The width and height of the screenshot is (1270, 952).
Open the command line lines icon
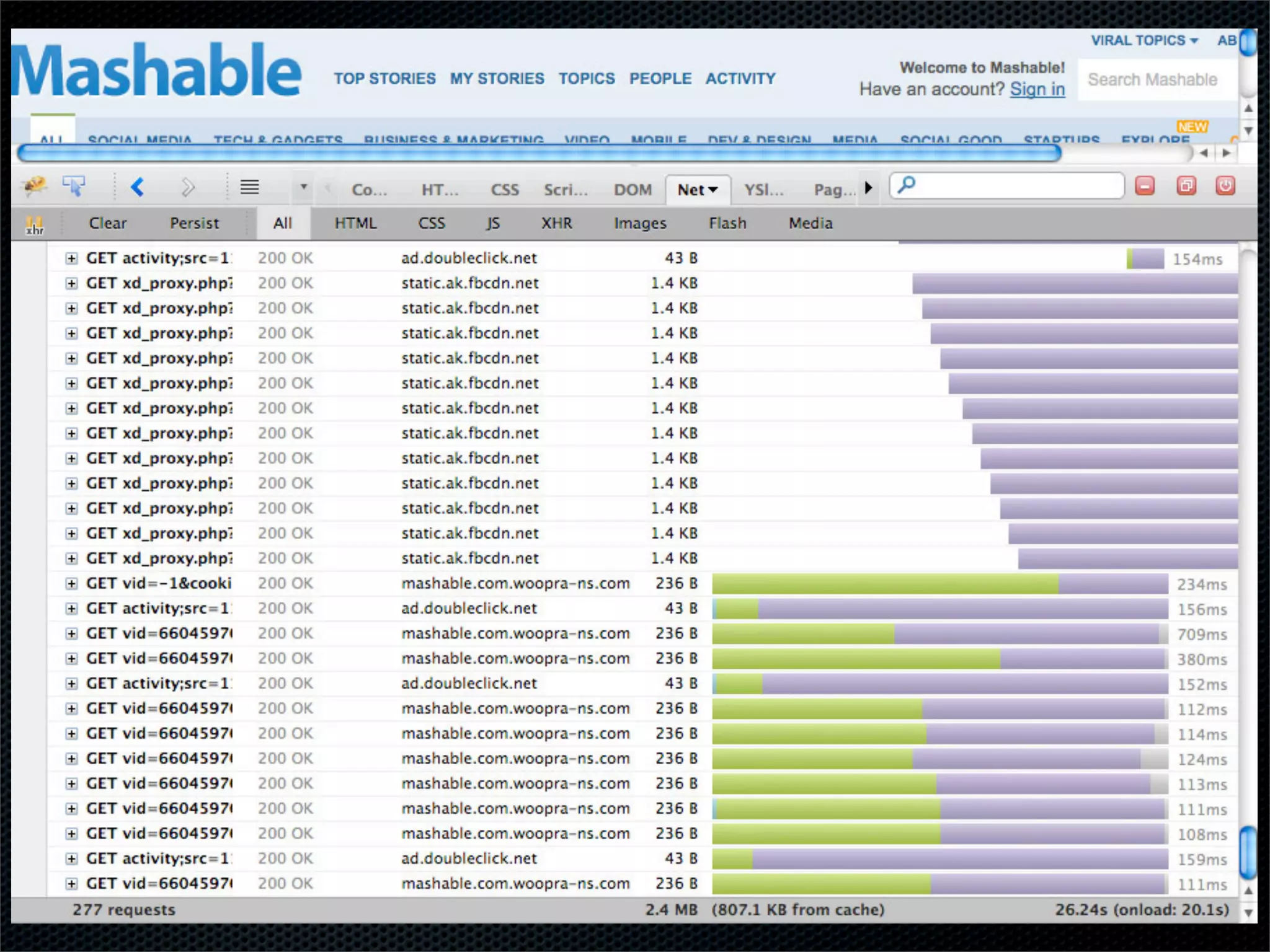click(249, 187)
